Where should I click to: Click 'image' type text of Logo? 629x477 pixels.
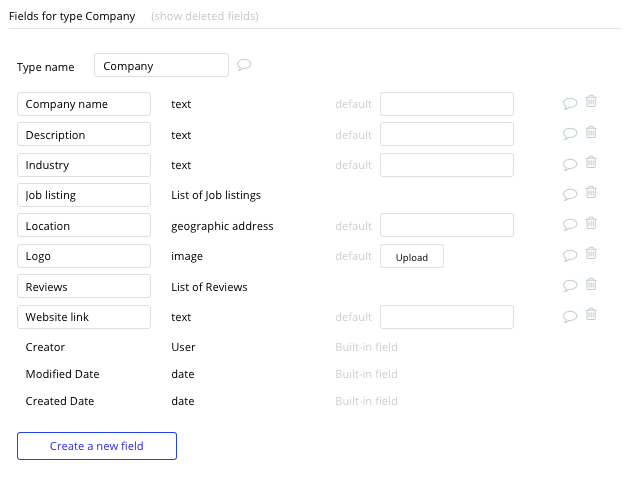[187, 256]
